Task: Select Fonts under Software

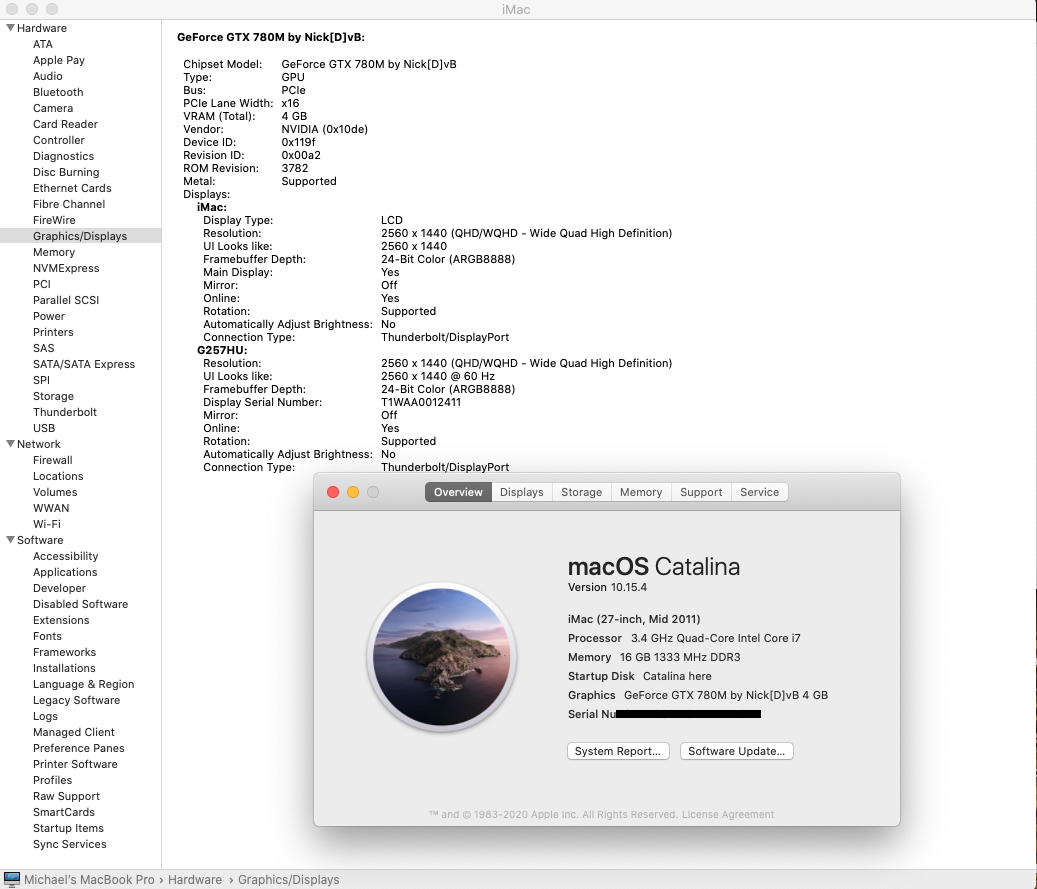Action: point(48,636)
